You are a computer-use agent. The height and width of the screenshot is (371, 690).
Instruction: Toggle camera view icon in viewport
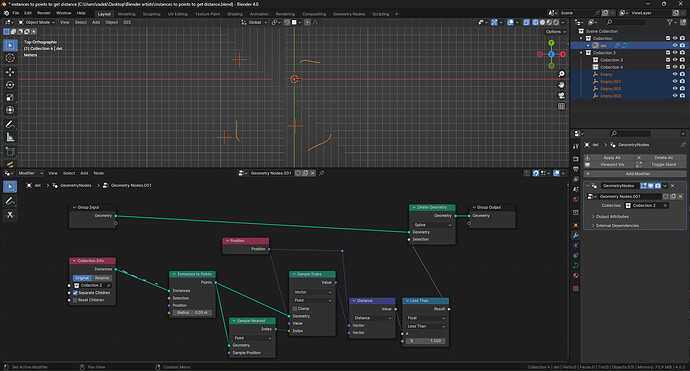tap(561, 96)
